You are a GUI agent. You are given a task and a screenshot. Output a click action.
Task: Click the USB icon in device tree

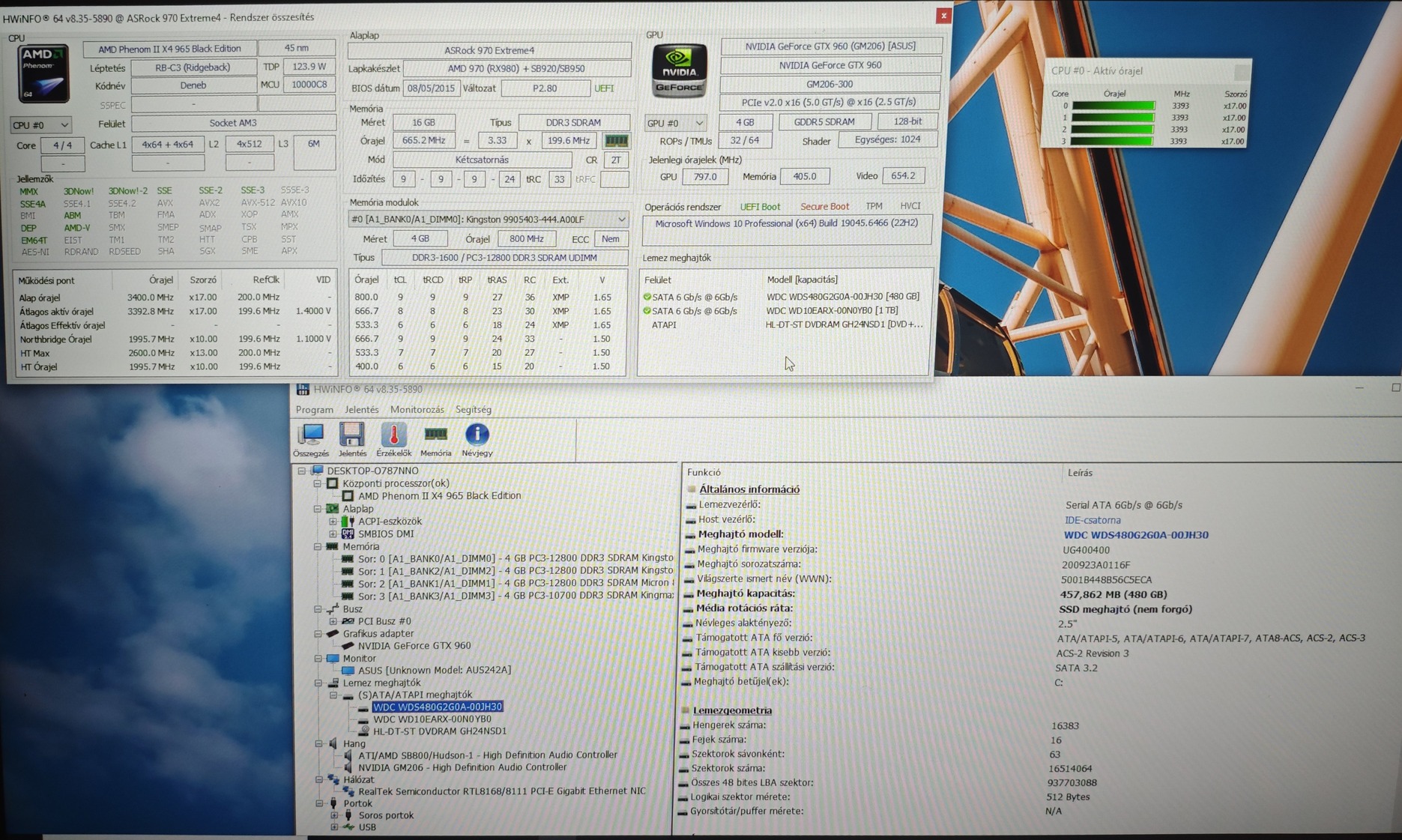point(348,827)
